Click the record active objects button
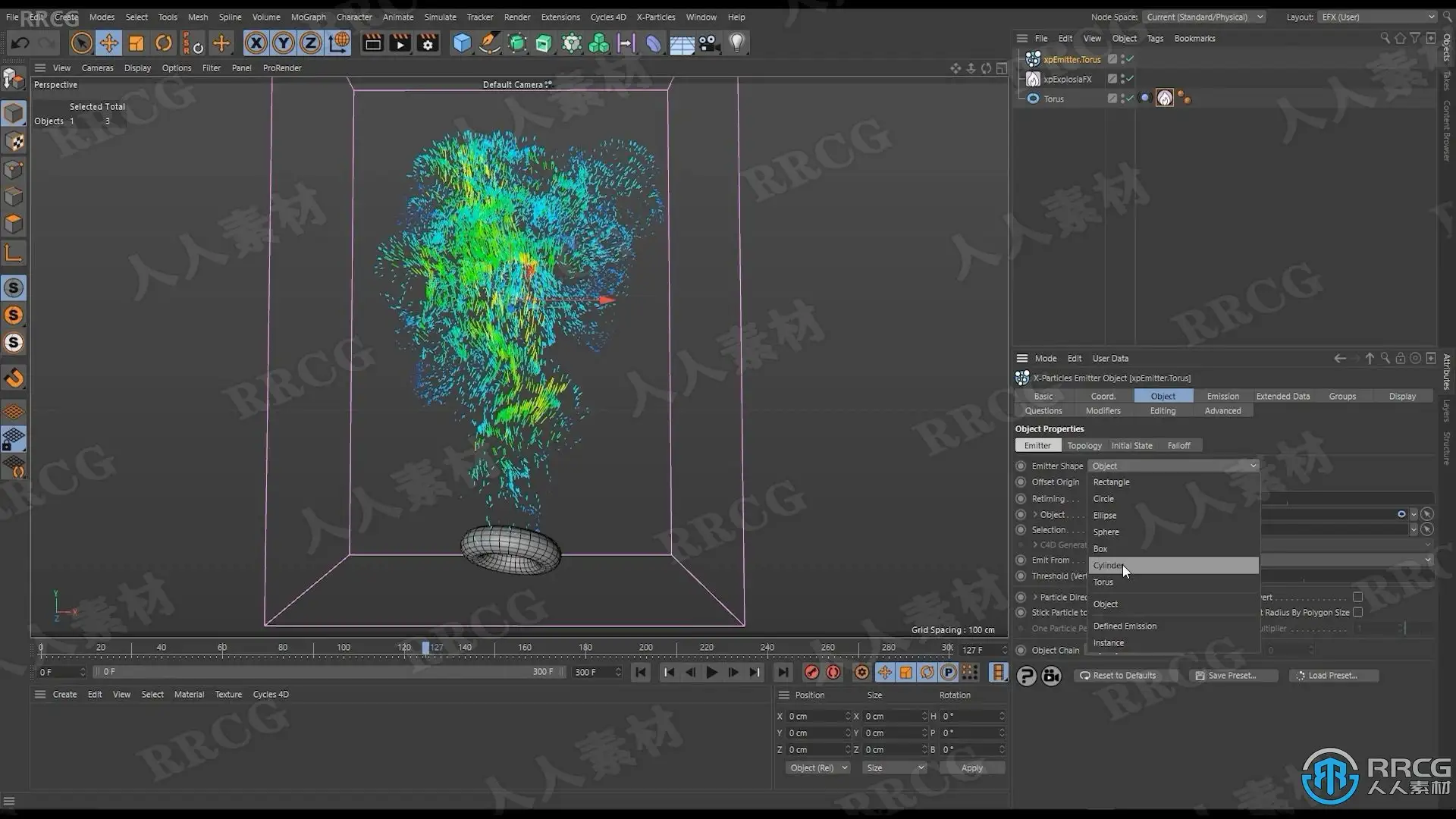 point(811,672)
